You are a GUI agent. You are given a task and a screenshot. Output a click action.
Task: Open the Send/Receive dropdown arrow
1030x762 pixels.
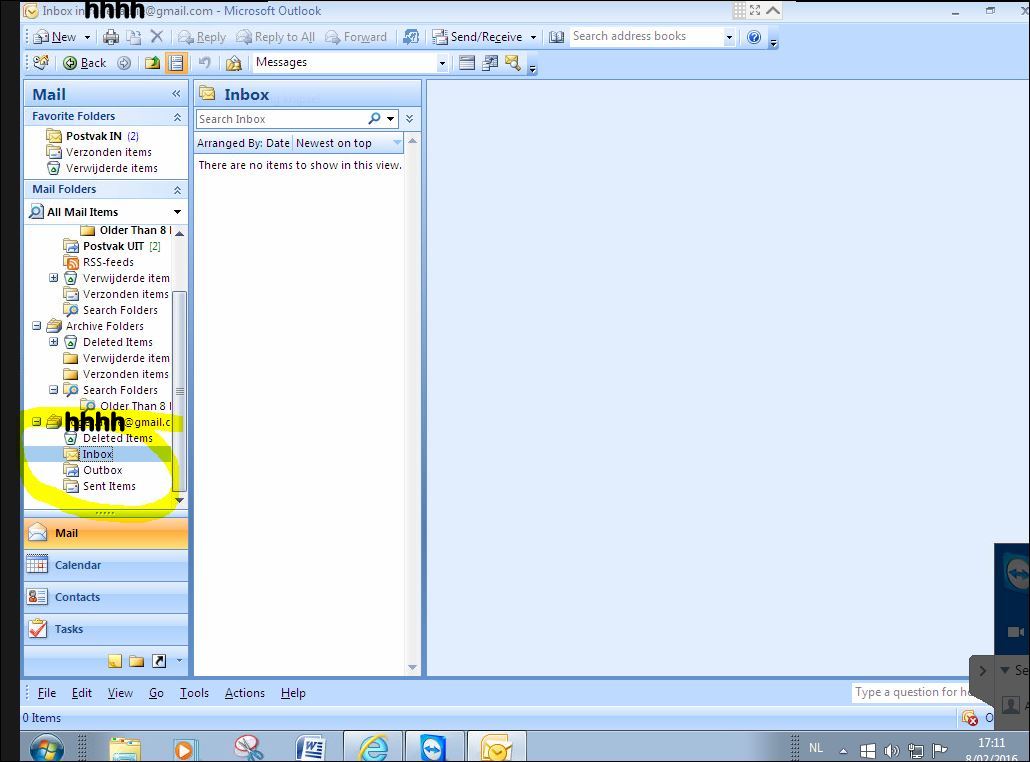pyautogui.click(x=533, y=37)
